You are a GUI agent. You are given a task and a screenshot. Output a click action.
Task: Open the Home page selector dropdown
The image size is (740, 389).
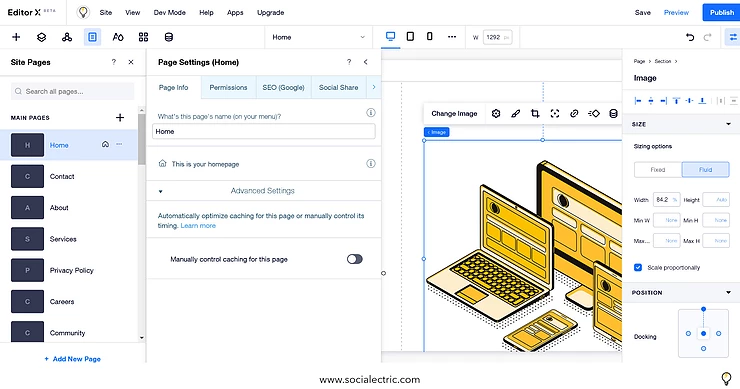coord(320,37)
